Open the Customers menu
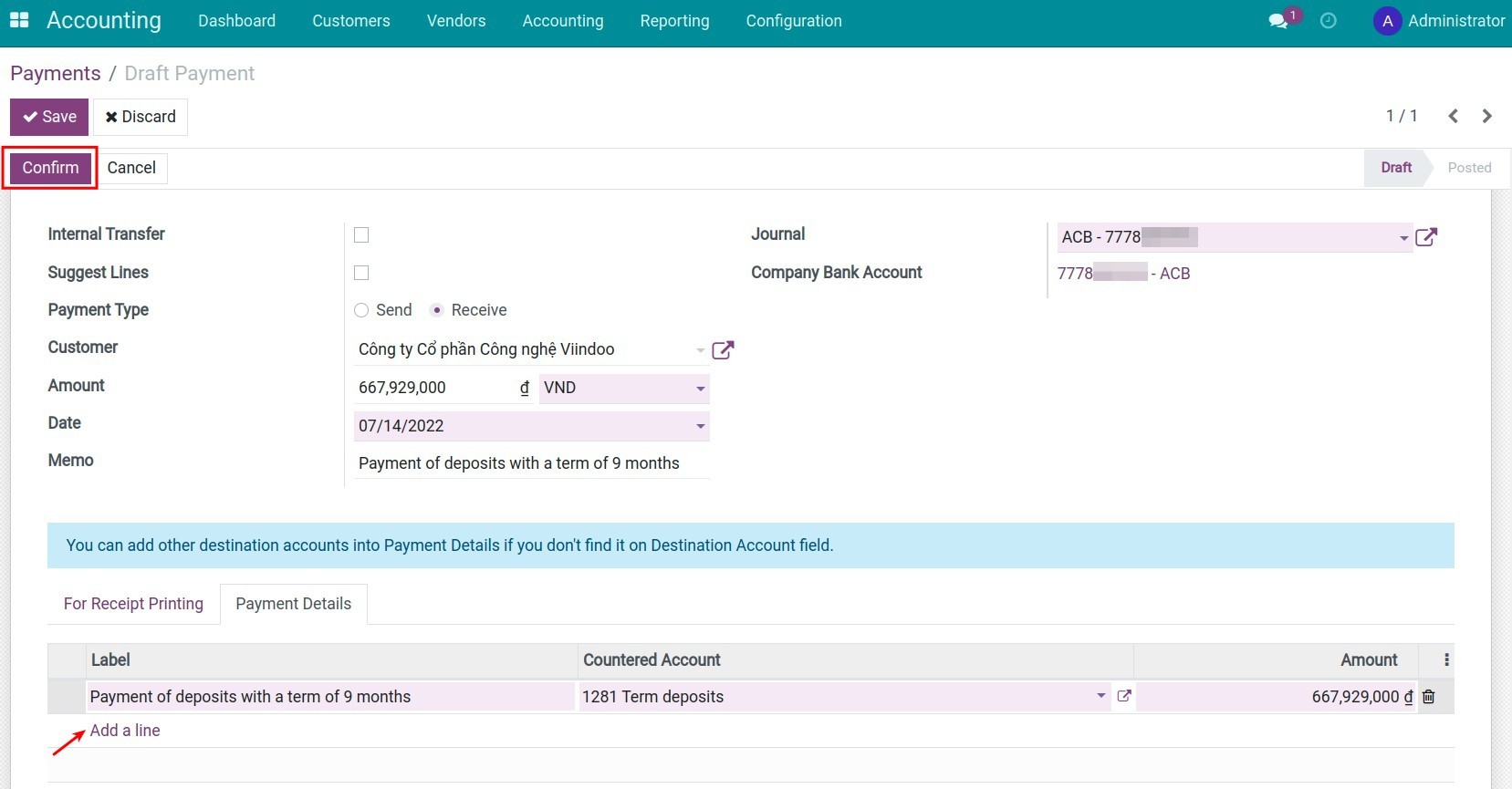1512x789 pixels. [x=351, y=21]
